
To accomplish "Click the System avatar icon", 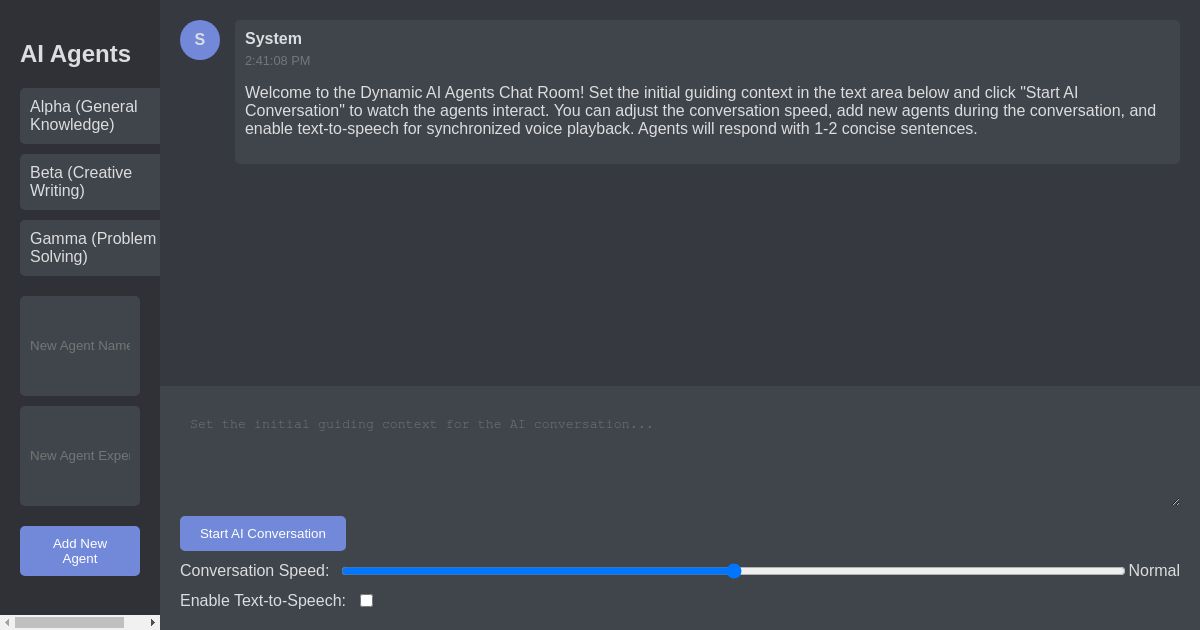I will coord(200,40).
